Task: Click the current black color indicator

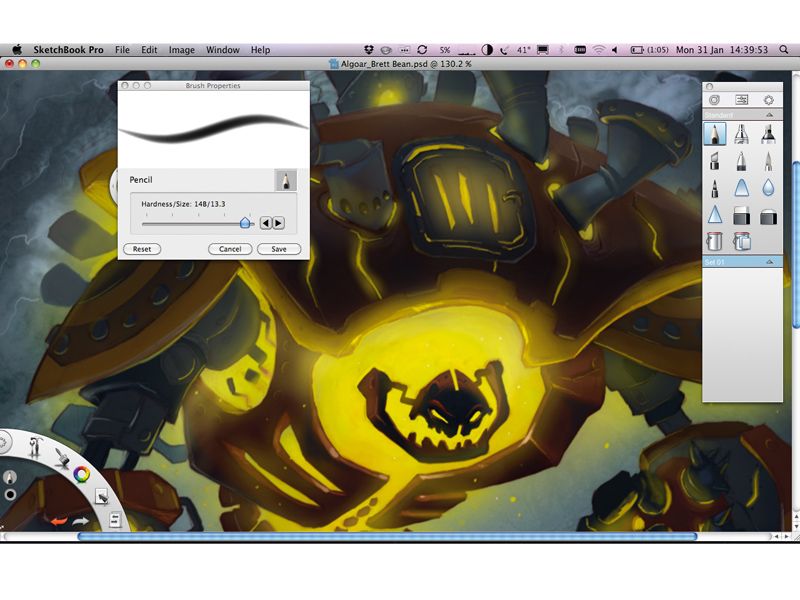Action: point(10,494)
